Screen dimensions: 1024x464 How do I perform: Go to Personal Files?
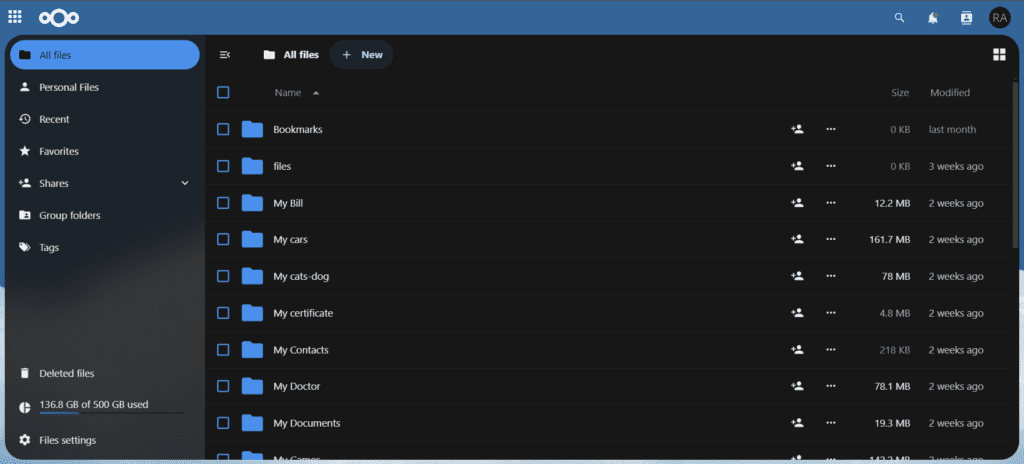pos(104,87)
